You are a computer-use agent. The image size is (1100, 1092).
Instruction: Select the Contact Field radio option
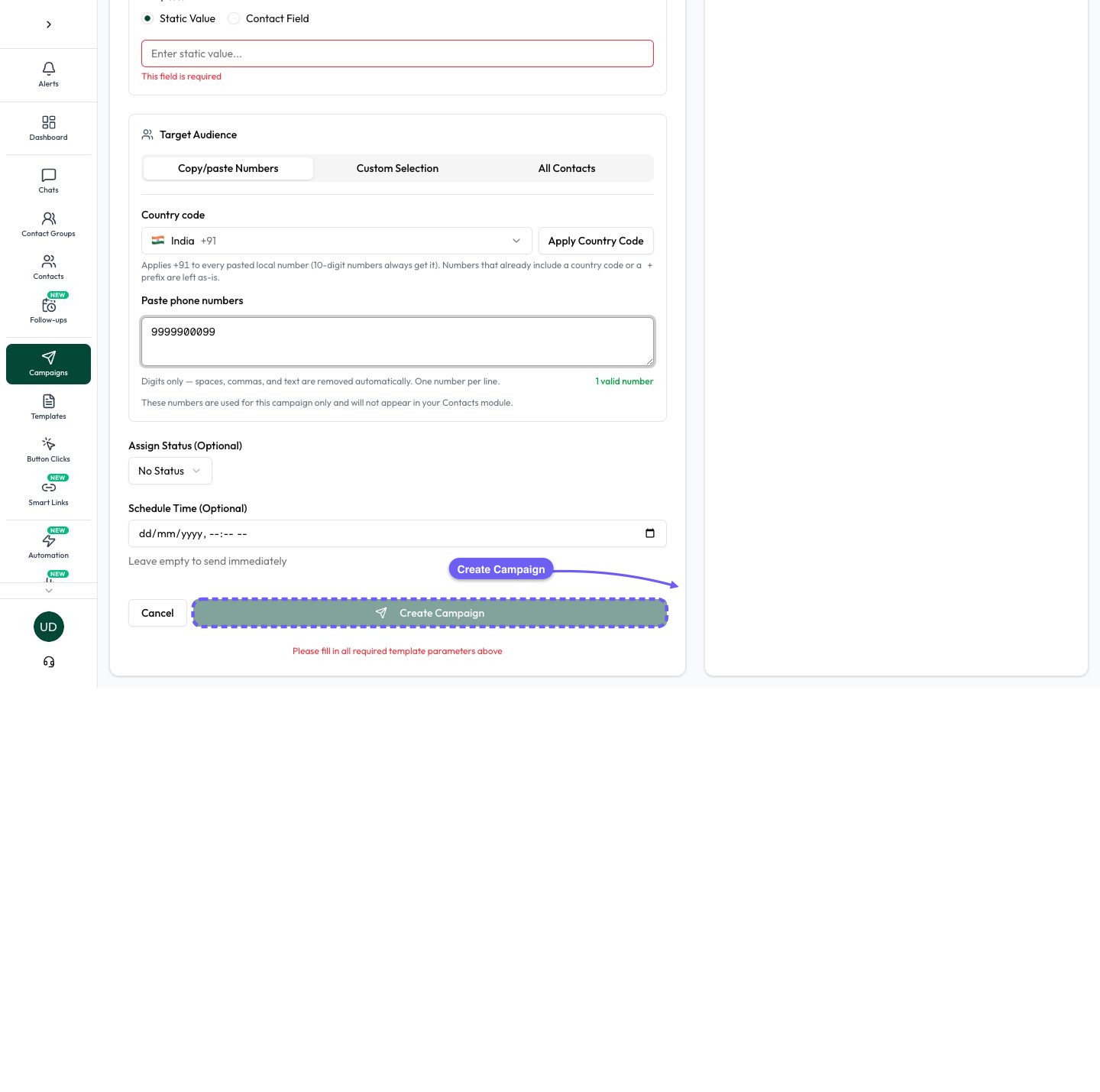pyautogui.click(x=234, y=18)
